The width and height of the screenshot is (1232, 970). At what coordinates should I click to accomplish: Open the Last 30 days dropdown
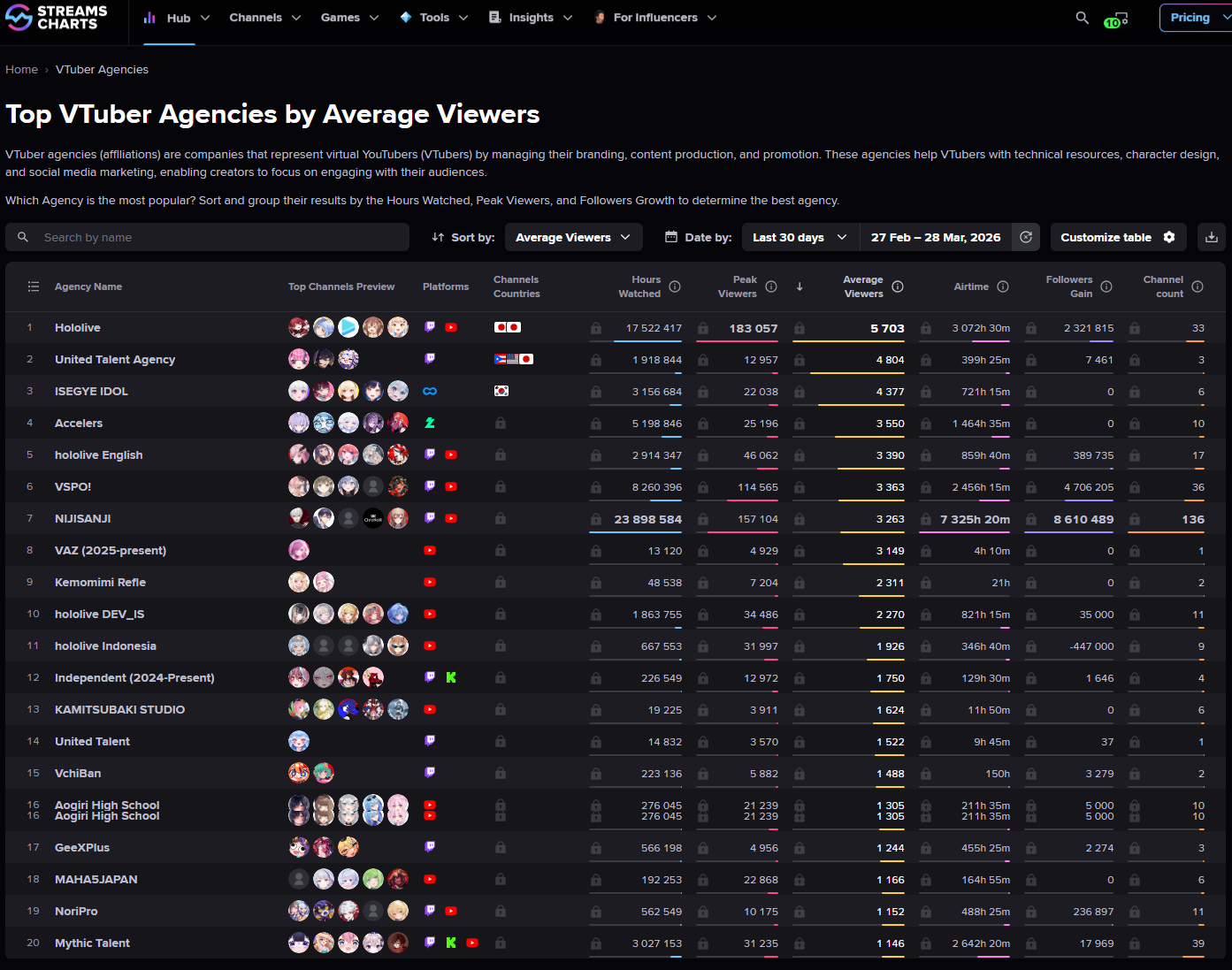[800, 237]
